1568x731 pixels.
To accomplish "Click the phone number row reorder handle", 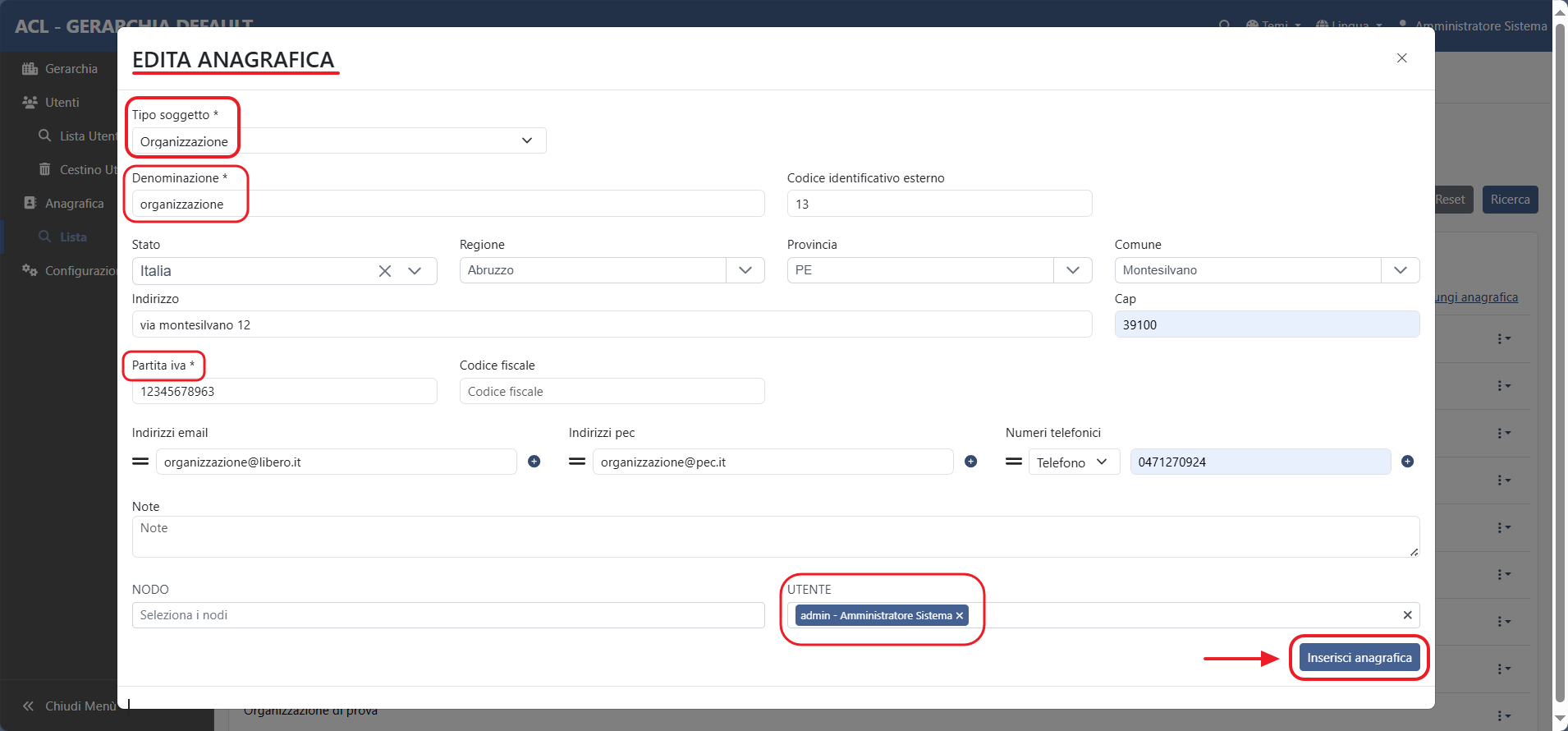I will tap(1014, 462).
